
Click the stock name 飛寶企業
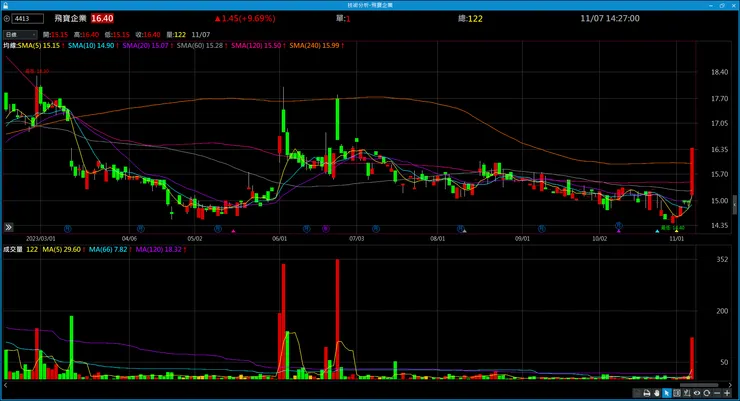(70, 18)
